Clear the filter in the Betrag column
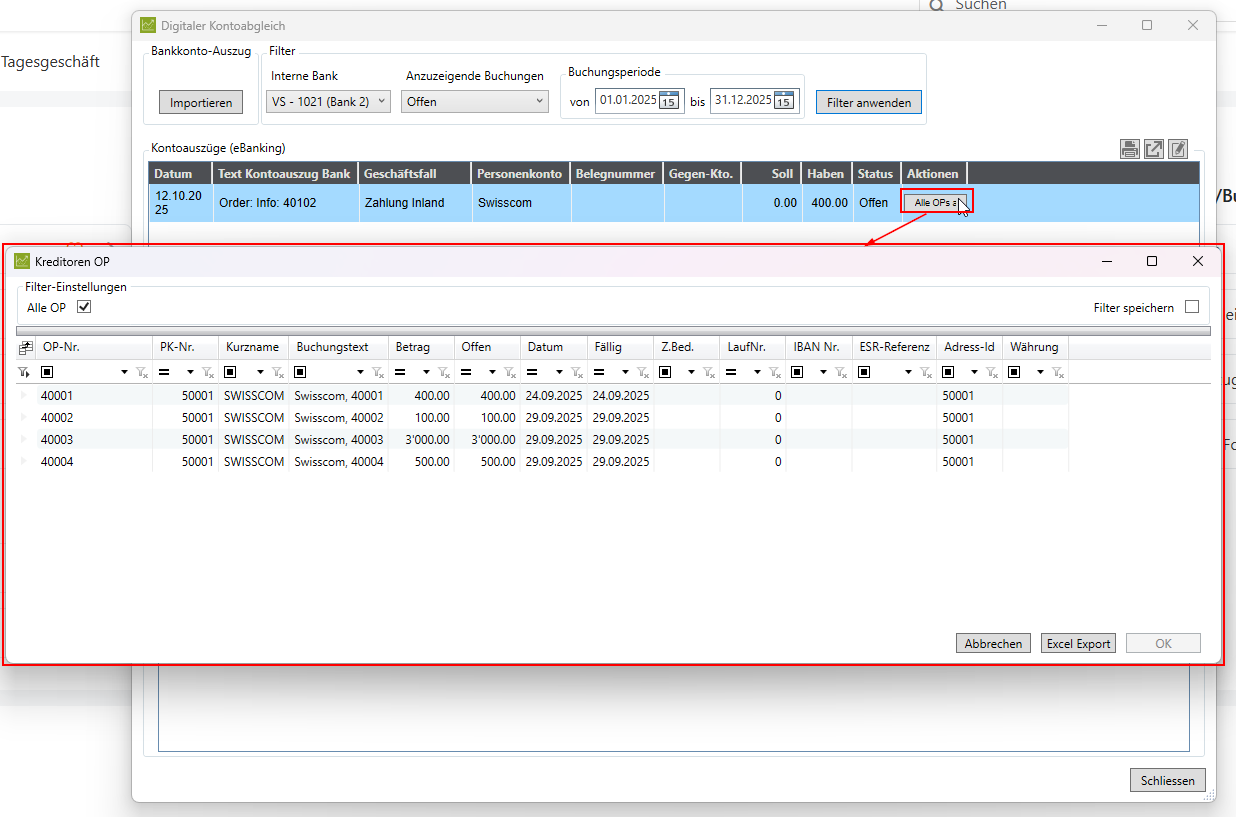1236x817 pixels. [x=444, y=372]
